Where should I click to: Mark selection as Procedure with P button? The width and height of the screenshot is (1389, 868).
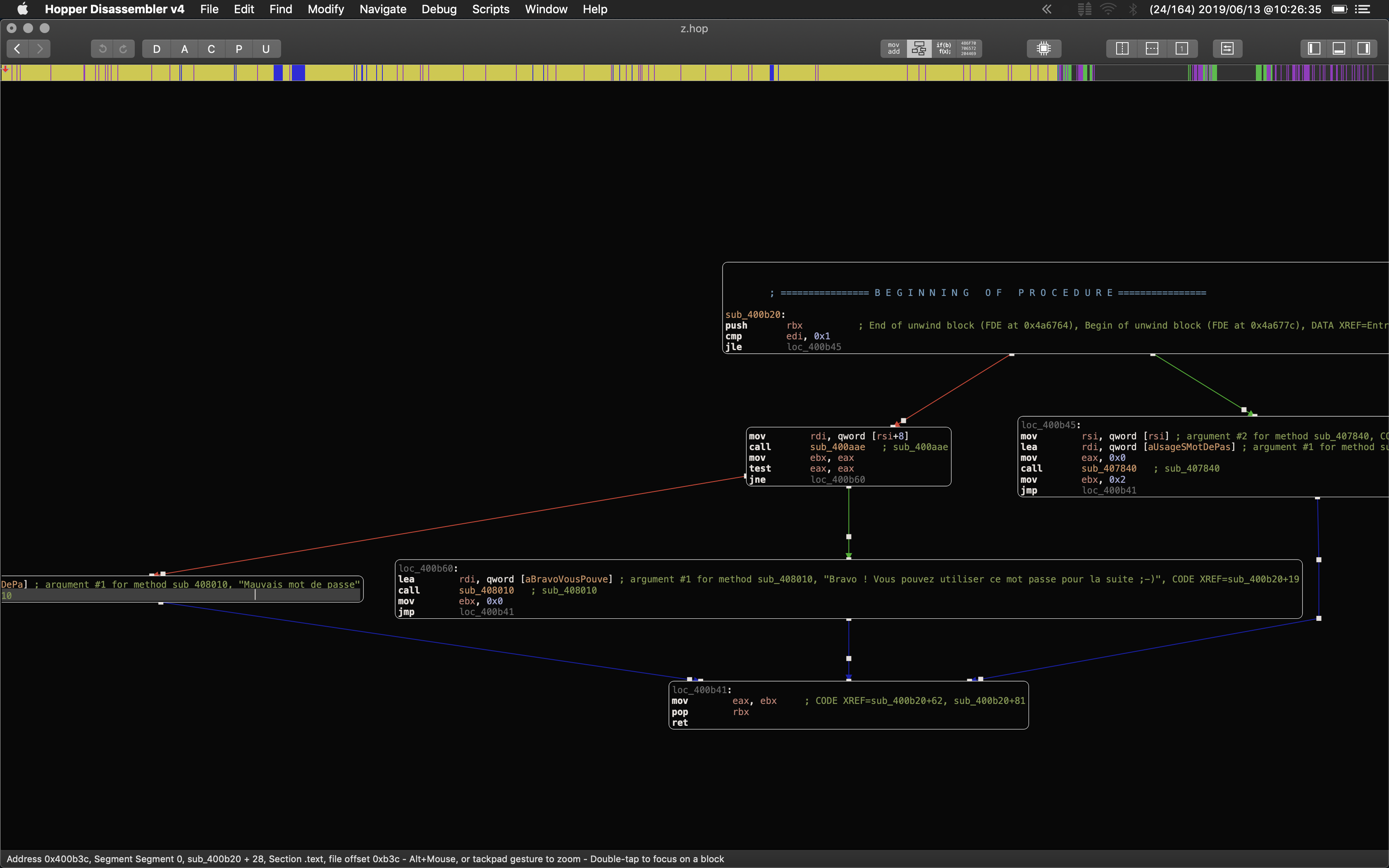coord(239,49)
